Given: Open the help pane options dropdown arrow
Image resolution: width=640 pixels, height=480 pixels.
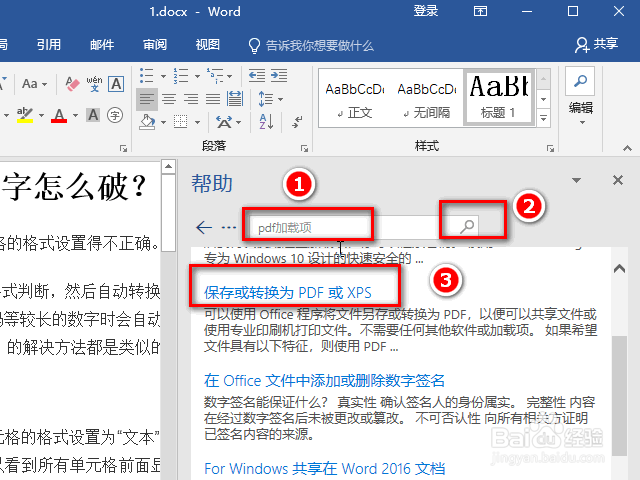Looking at the screenshot, I should click(576, 180).
